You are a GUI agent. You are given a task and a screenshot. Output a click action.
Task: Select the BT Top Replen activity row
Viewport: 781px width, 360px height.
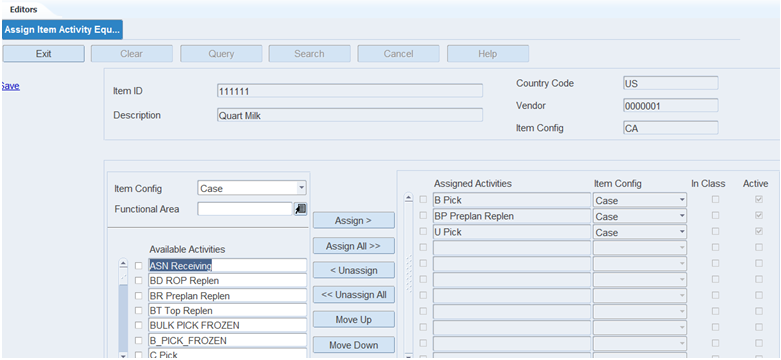(228, 311)
